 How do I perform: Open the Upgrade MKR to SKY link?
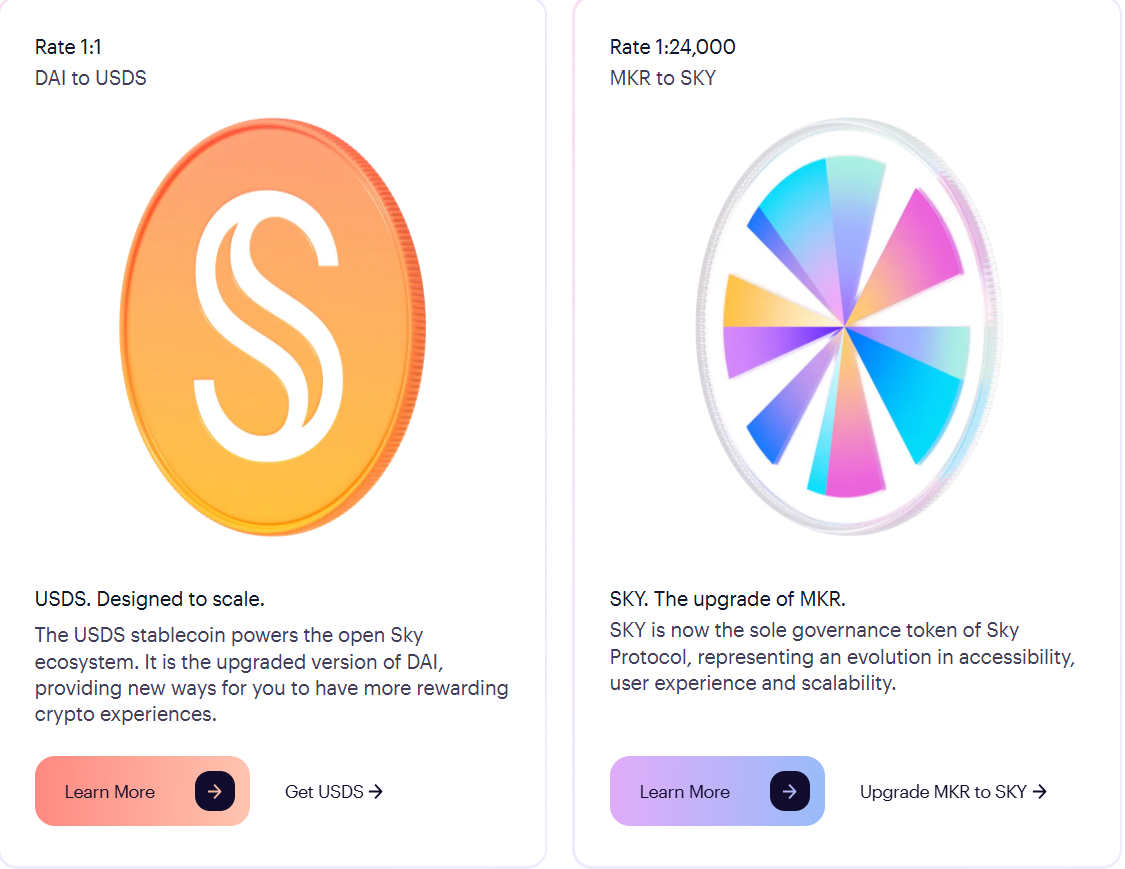point(943,791)
